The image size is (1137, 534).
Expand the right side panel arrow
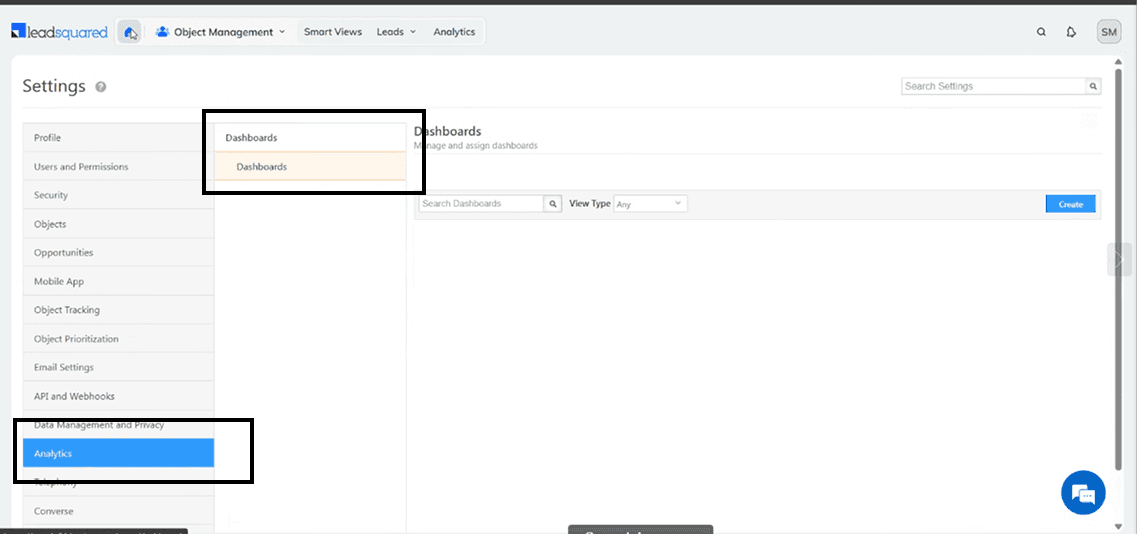[x=1120, y=259]
